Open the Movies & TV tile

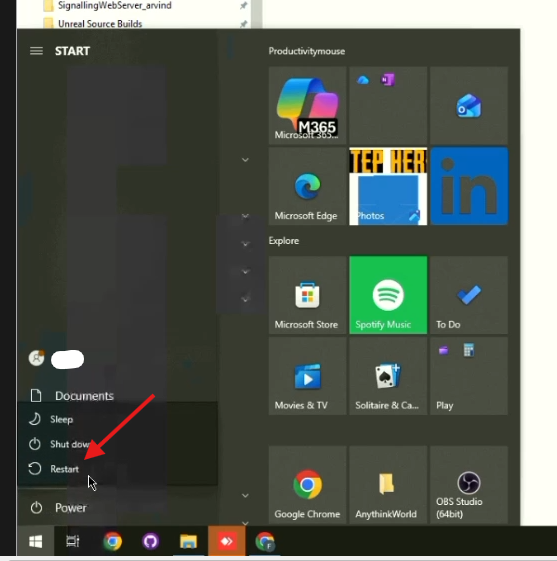[307, 376]
